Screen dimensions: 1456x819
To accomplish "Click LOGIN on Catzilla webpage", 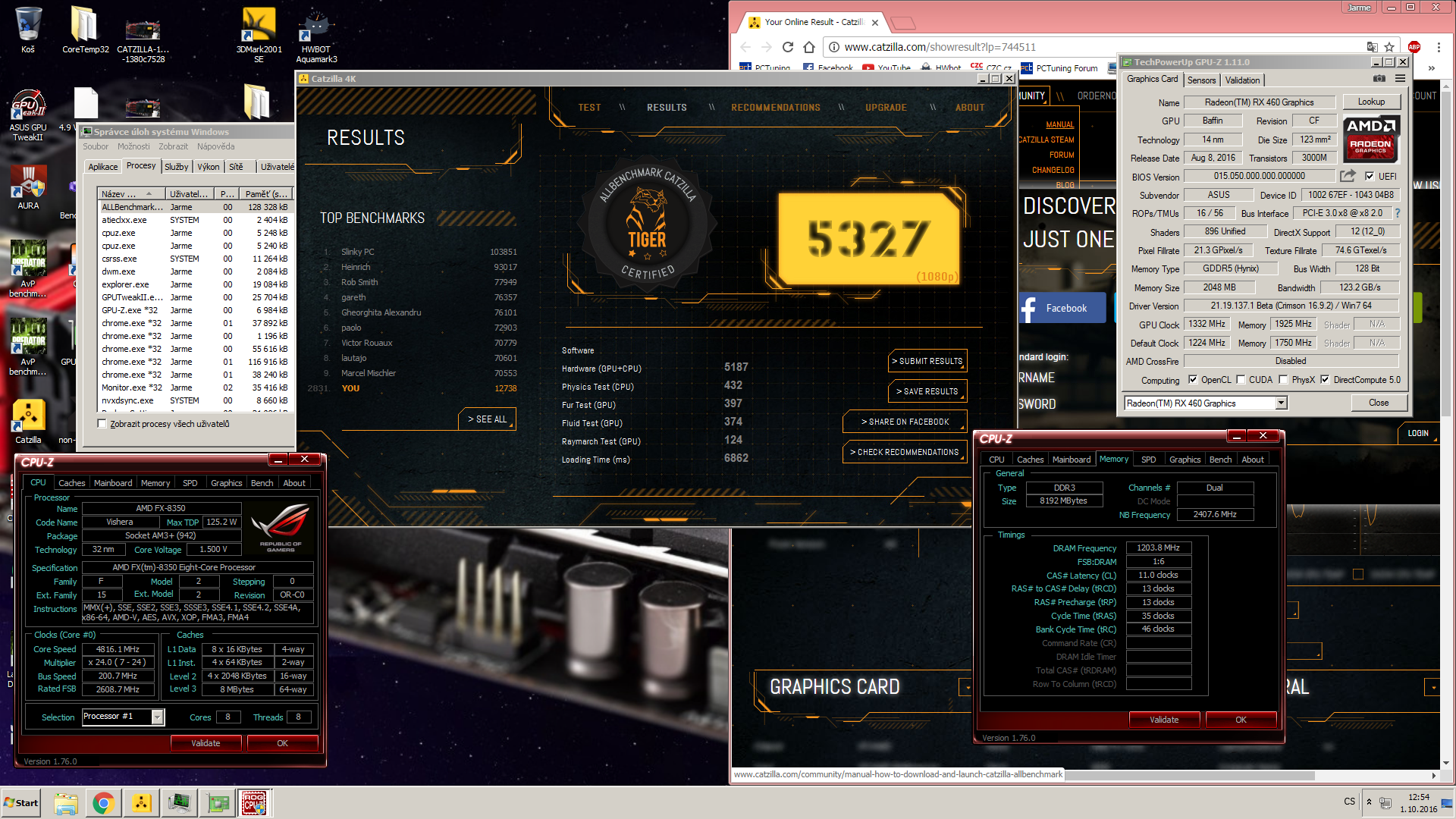I will click(1418, 433).
